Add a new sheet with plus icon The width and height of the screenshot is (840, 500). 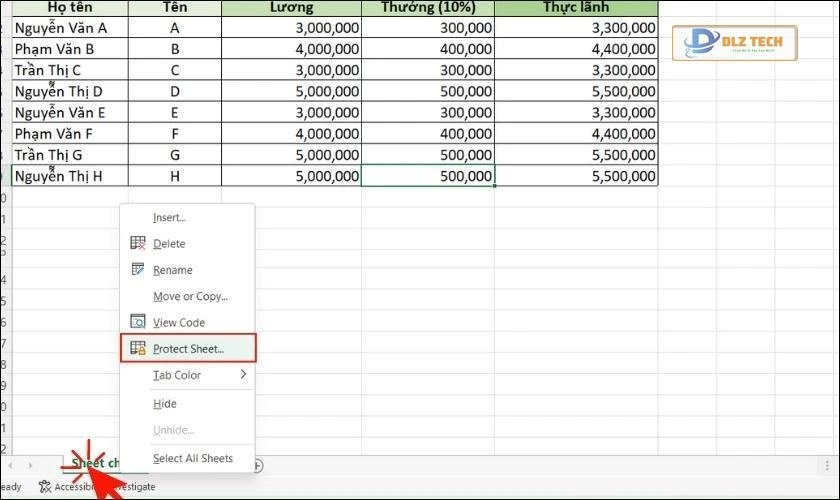[257, 464]
